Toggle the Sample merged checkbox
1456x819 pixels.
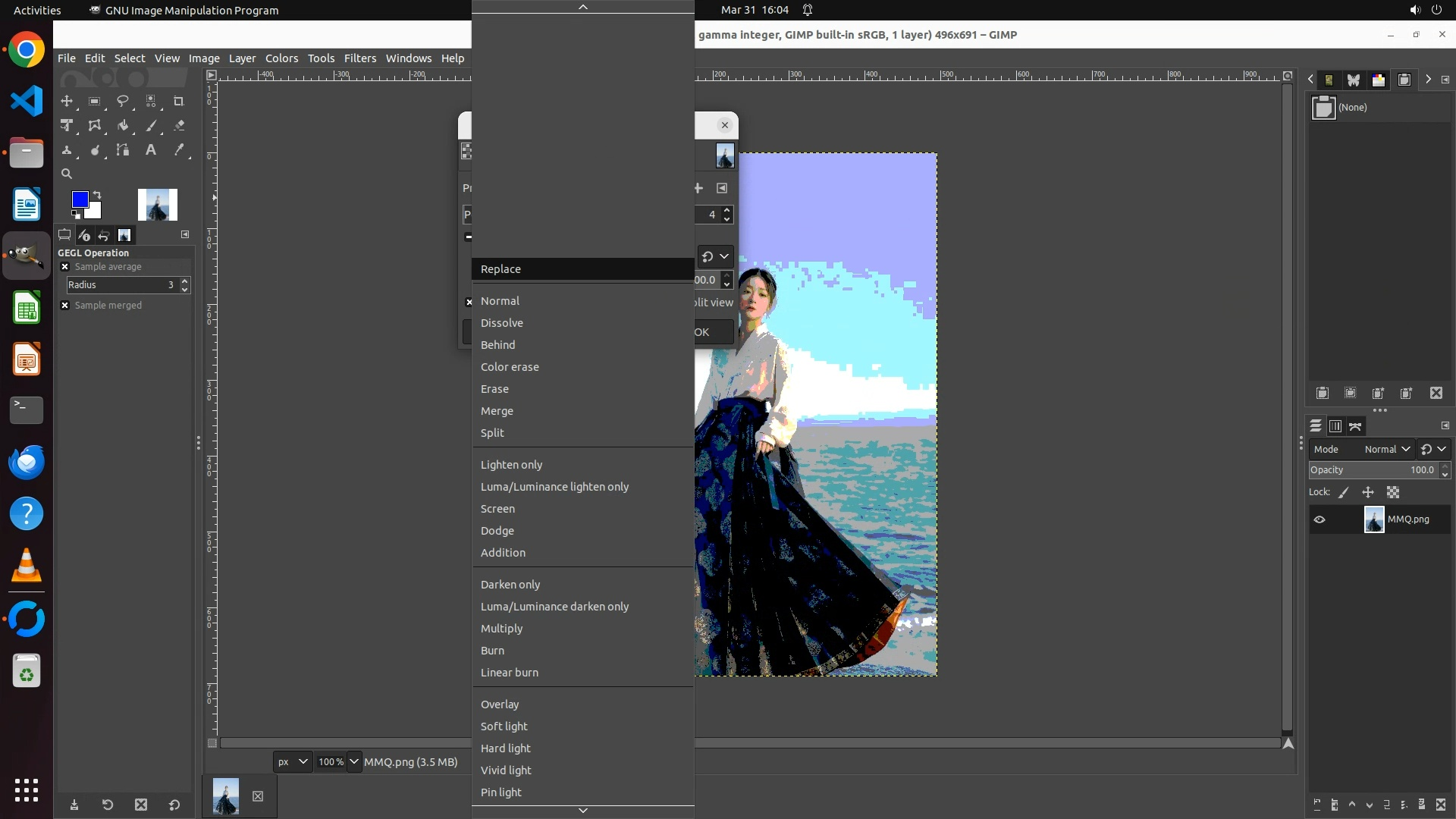65,306
